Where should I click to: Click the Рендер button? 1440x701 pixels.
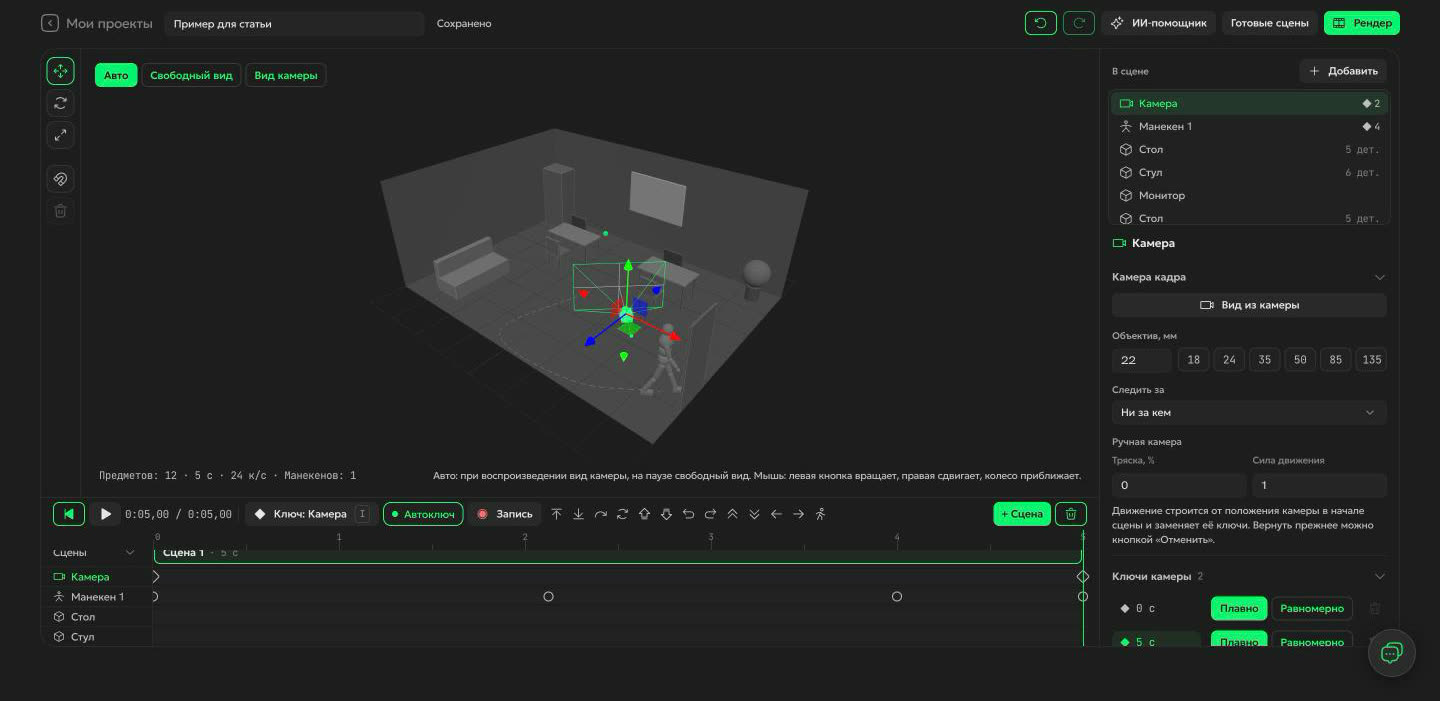click(1362, 23)
